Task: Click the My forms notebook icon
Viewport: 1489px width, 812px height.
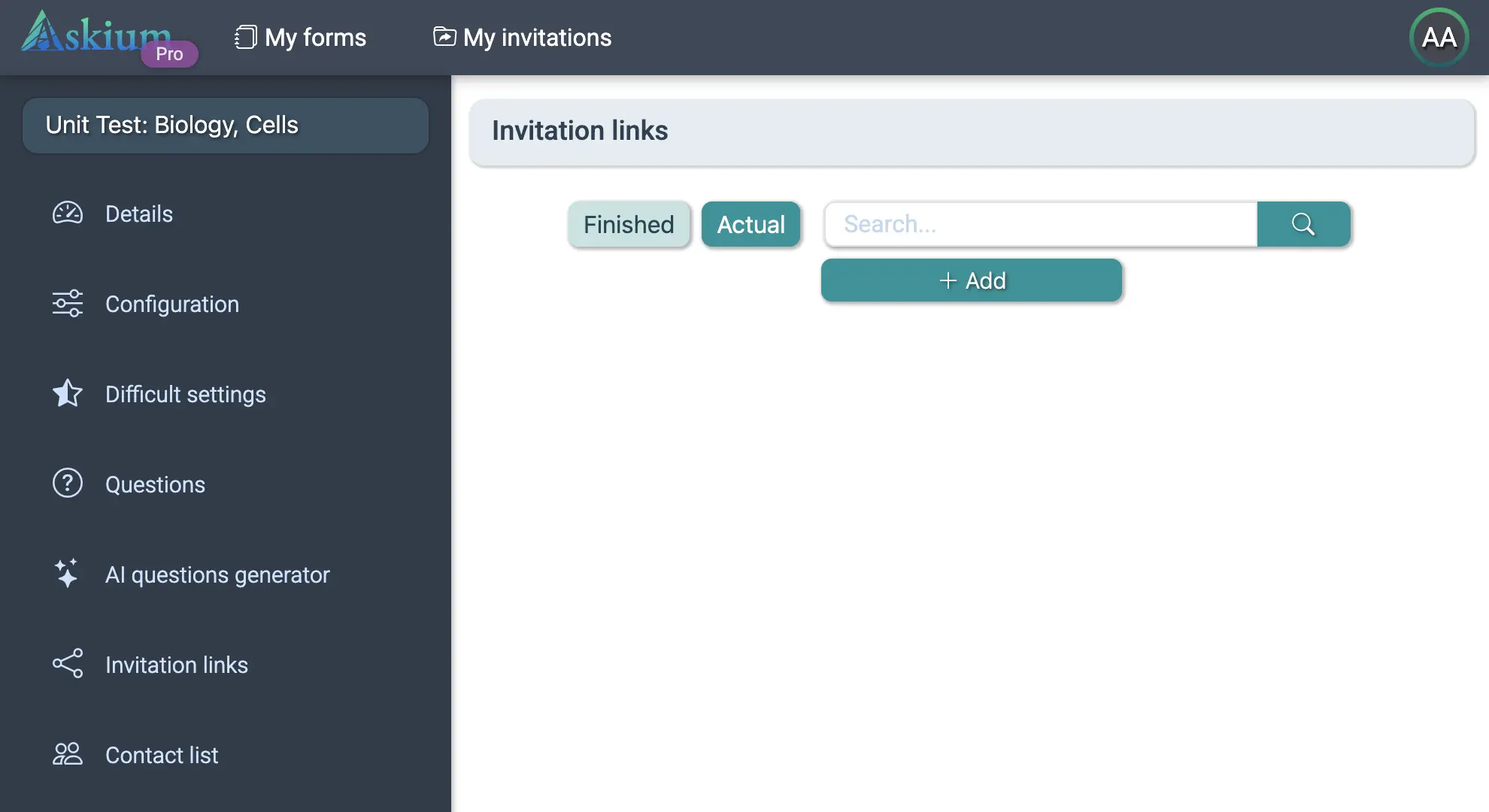Action: coord(245,37)
